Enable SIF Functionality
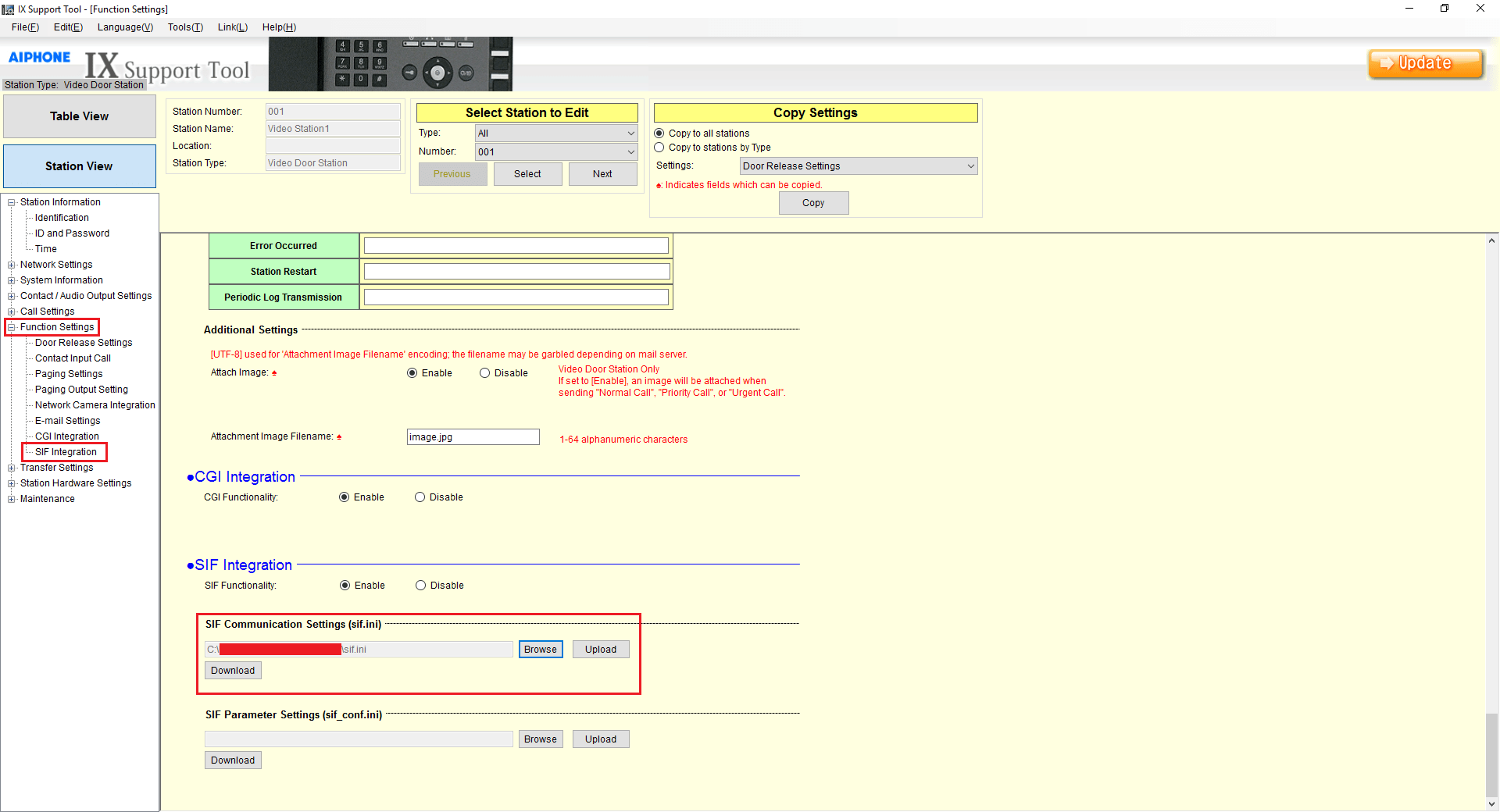The width and height of the screenshot is (1500, 812). tap(345, 586)
